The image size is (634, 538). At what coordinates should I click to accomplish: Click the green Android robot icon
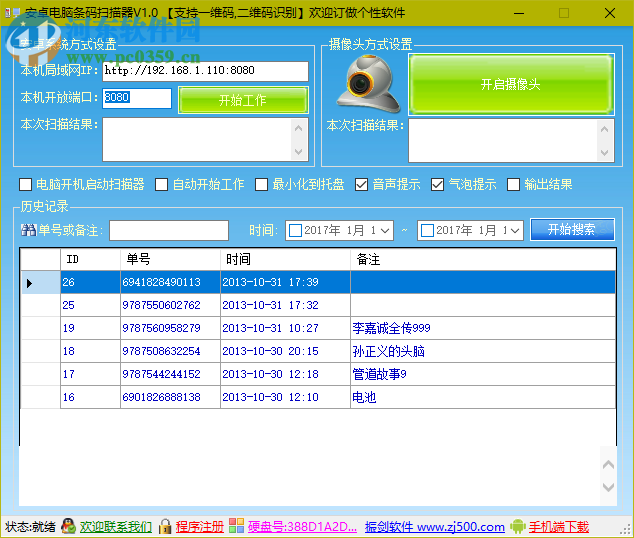click(x=518, y=526)
